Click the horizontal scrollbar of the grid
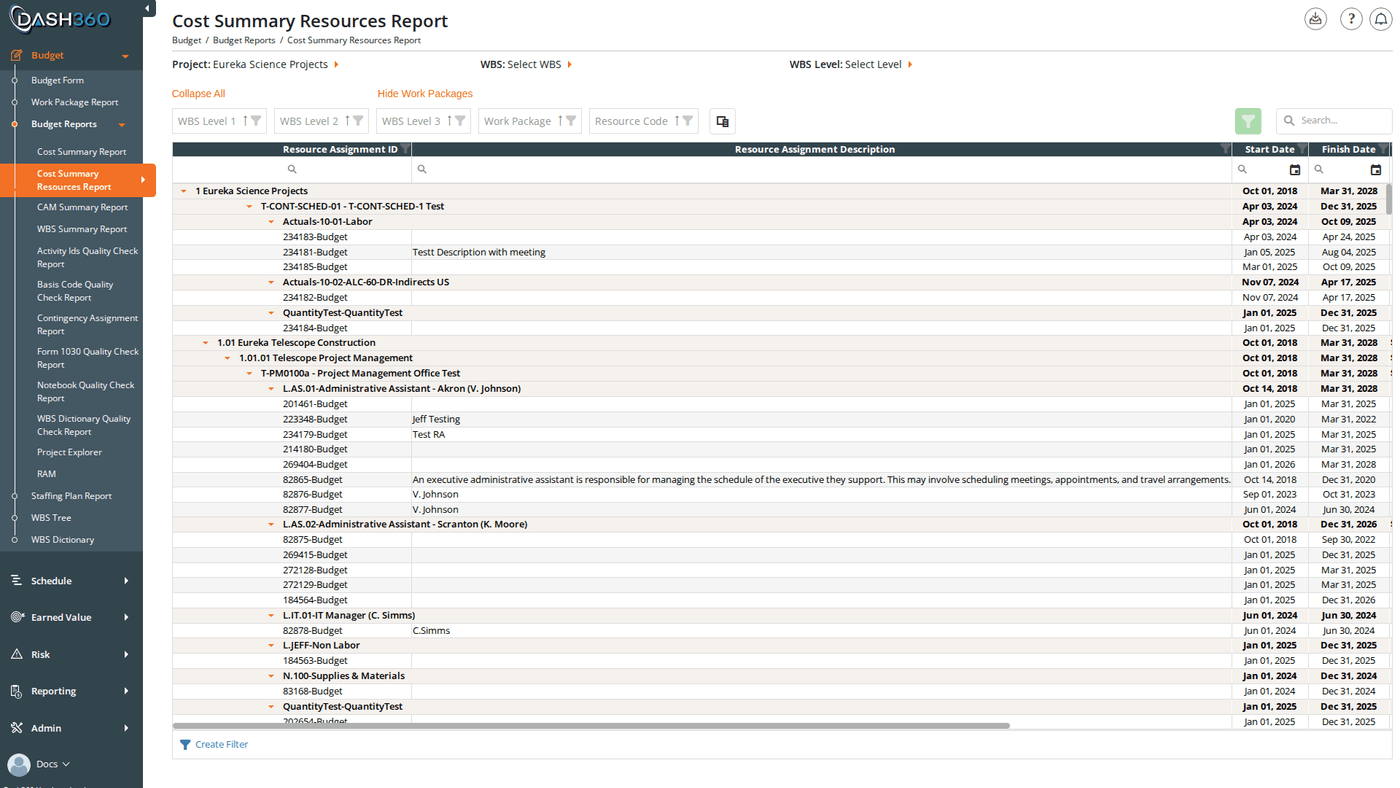Screen dimensions: 1400x788 (591, 725)
